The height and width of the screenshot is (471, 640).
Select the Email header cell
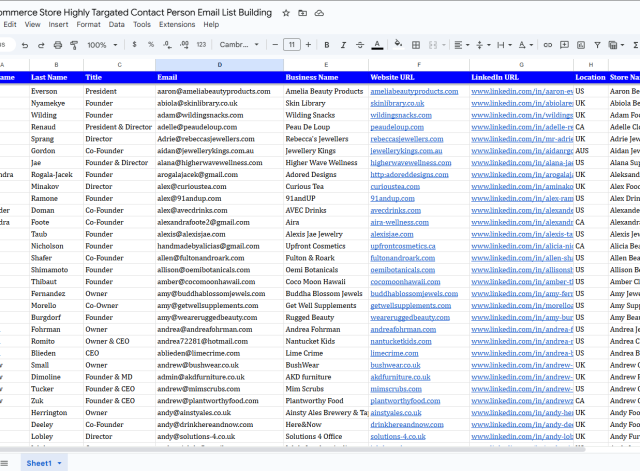click(x=220, y=77)
